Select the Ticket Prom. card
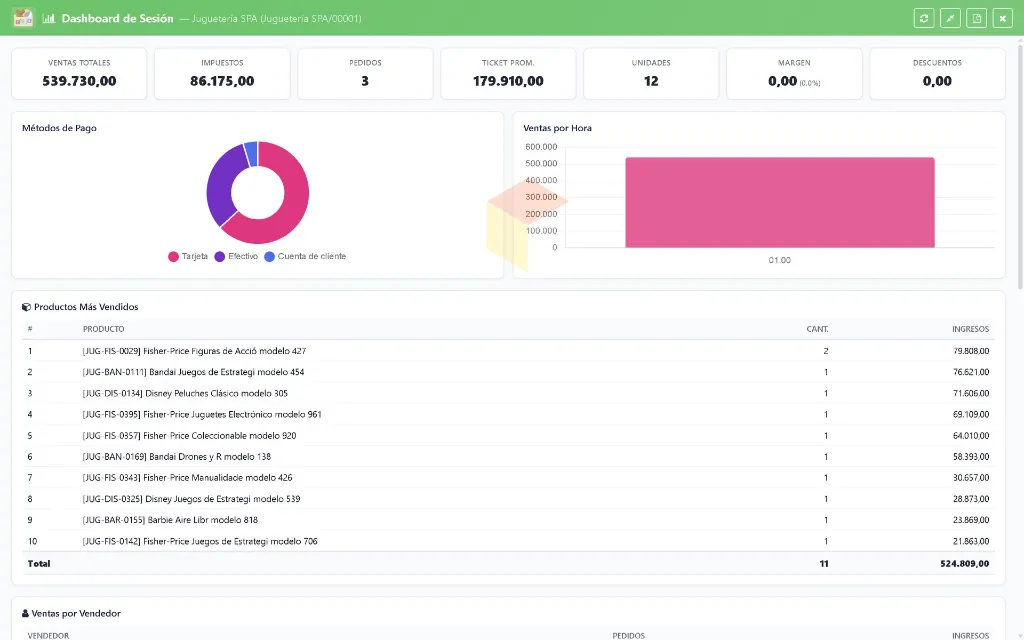This screenshot has width=1024, height=640. 508,74
